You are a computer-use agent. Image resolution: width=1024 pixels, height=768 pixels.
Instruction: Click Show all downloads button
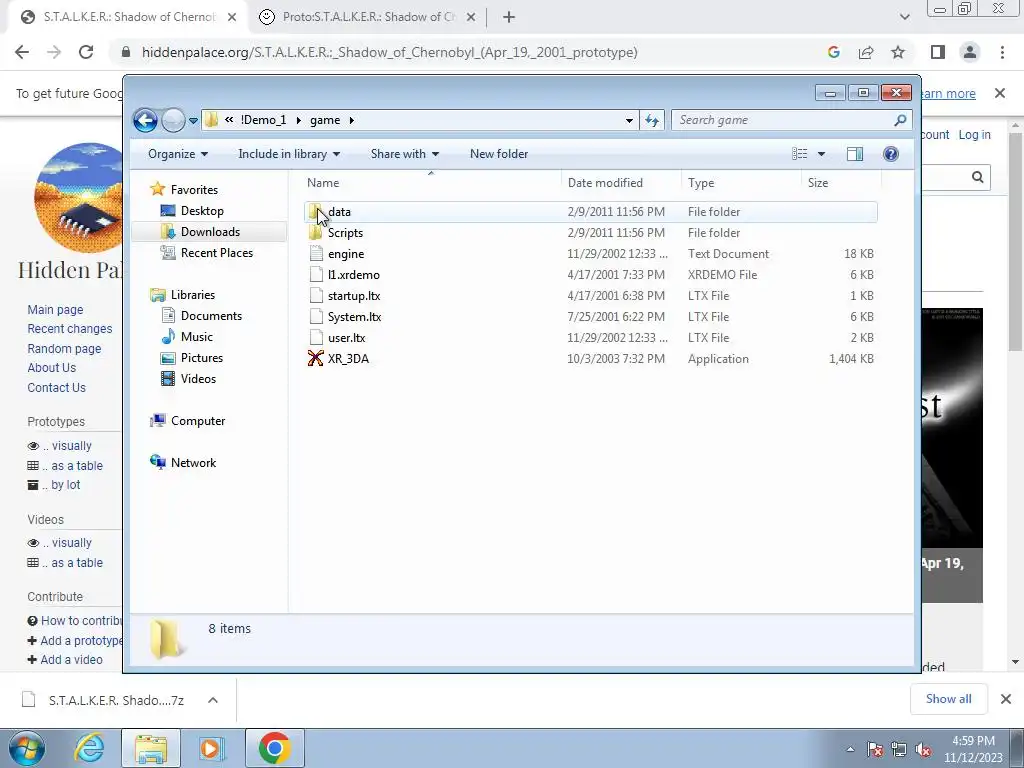[948, 699]
